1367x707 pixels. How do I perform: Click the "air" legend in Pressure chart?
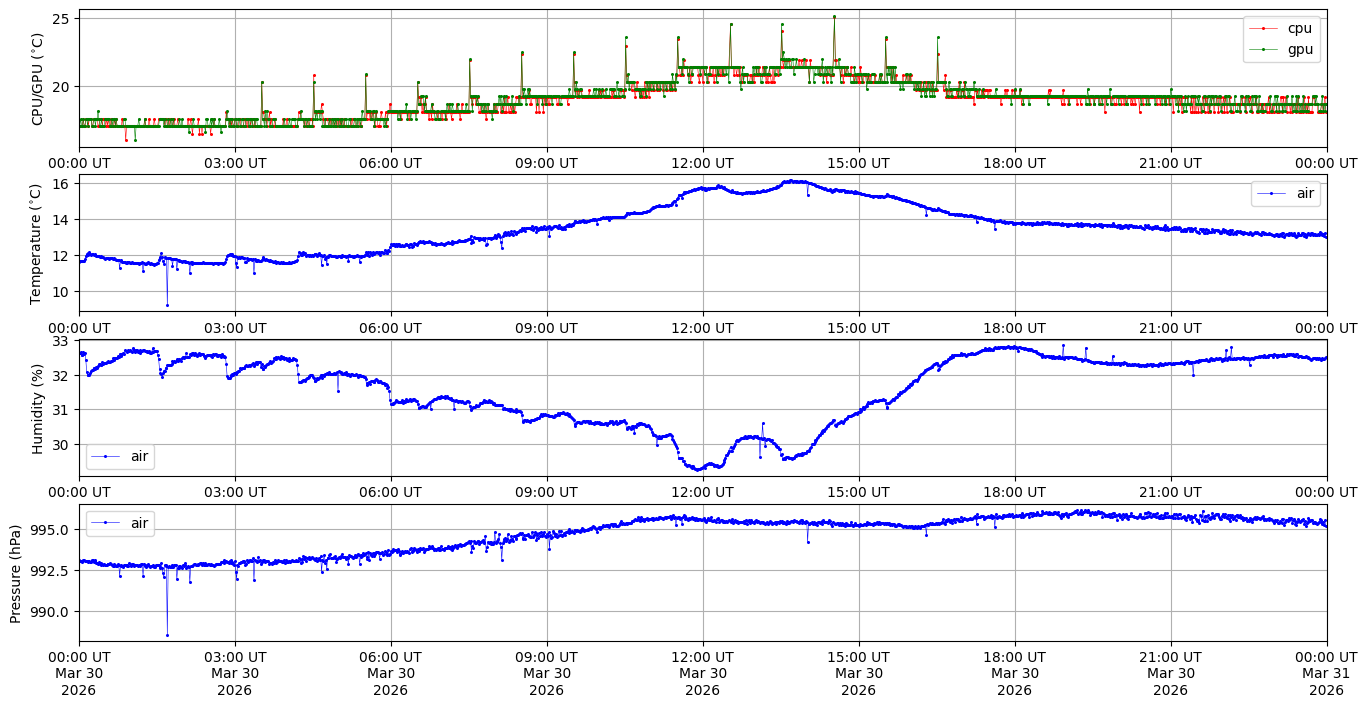pos(139,523)
